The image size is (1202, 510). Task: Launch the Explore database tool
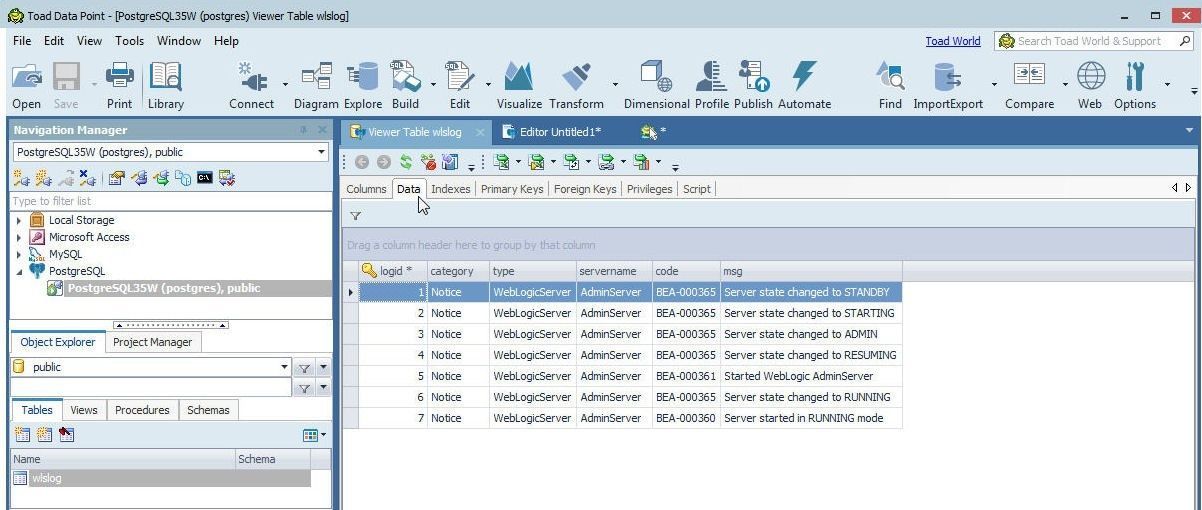pyautogui.click(x=363, y=85)
